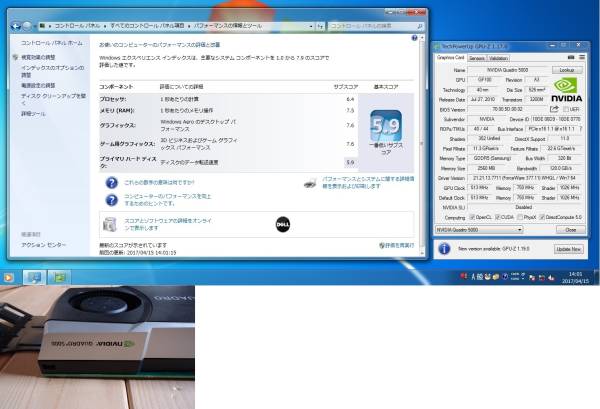Open 視覚効果の調整 sidebar link

pos(38,57)
